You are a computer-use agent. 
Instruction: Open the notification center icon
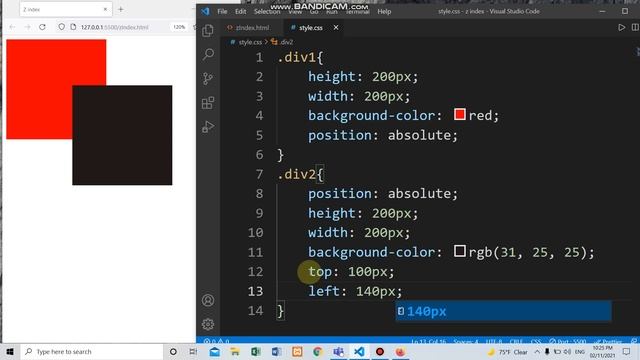pos(627,351)
